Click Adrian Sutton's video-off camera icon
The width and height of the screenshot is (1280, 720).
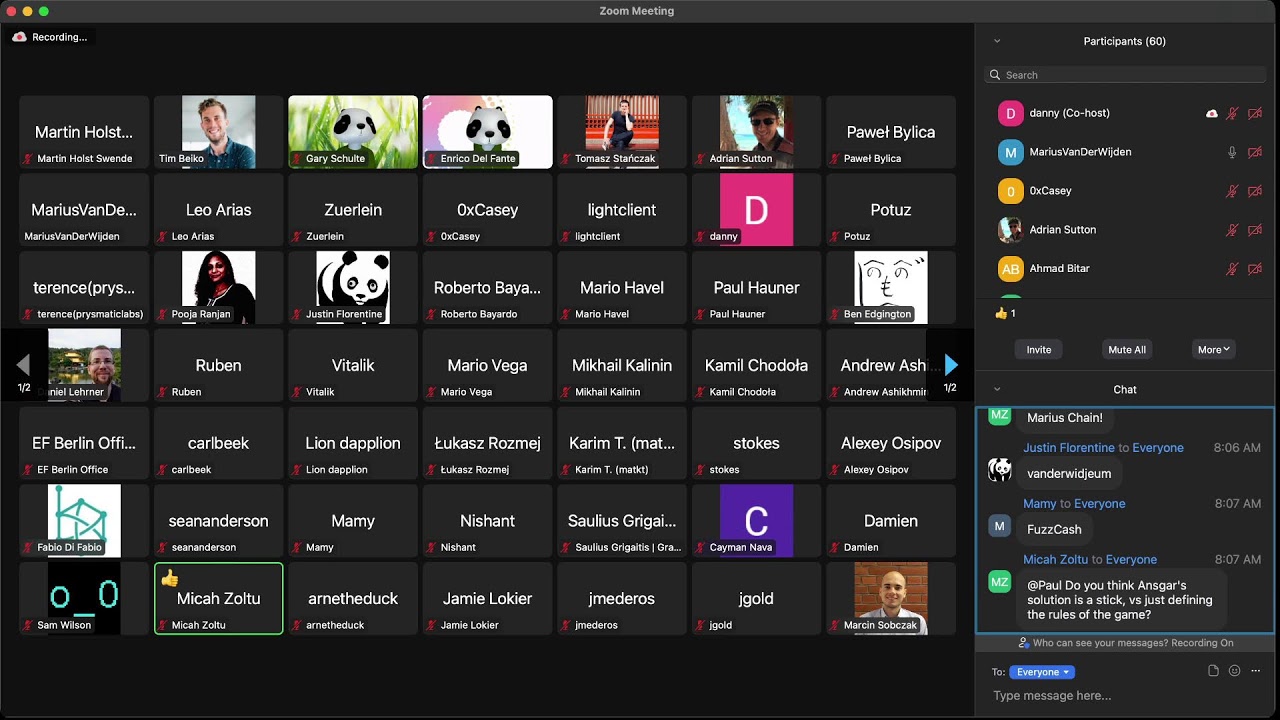click(1255, 230)
